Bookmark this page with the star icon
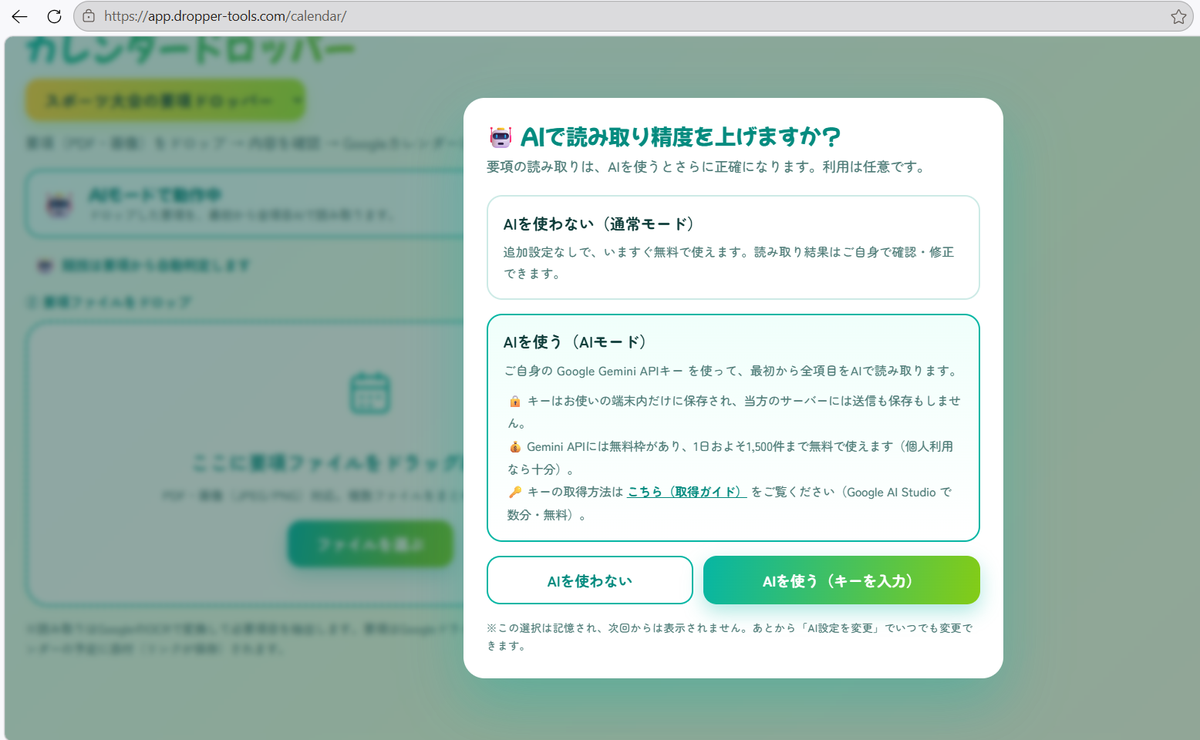 pyautogui.click(x=1178, y=16)
